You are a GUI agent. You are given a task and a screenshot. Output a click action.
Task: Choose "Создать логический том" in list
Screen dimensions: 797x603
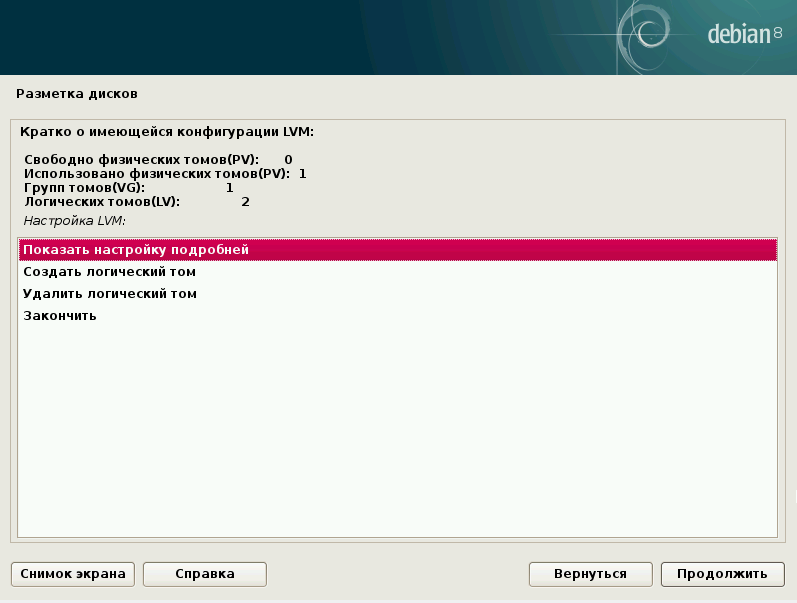109,271
